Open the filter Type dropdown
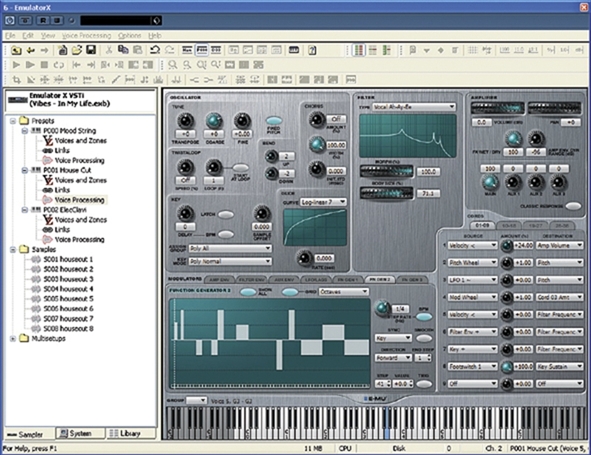 [414, 107]
